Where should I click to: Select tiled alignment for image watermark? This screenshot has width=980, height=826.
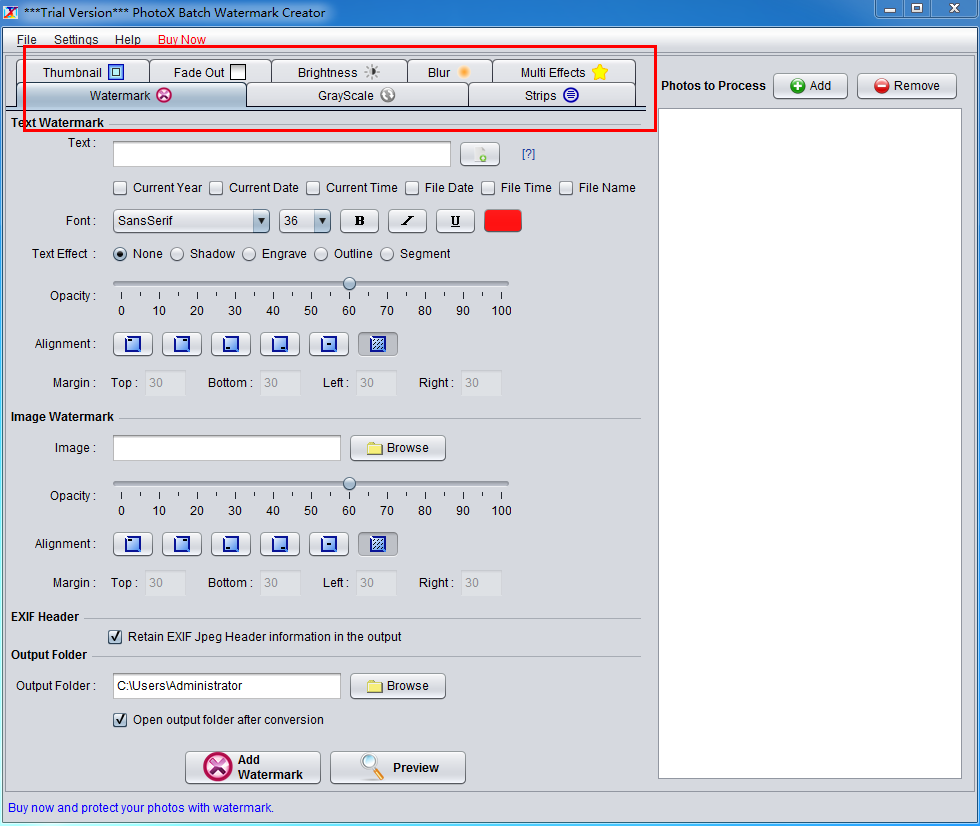pos(378,544)
